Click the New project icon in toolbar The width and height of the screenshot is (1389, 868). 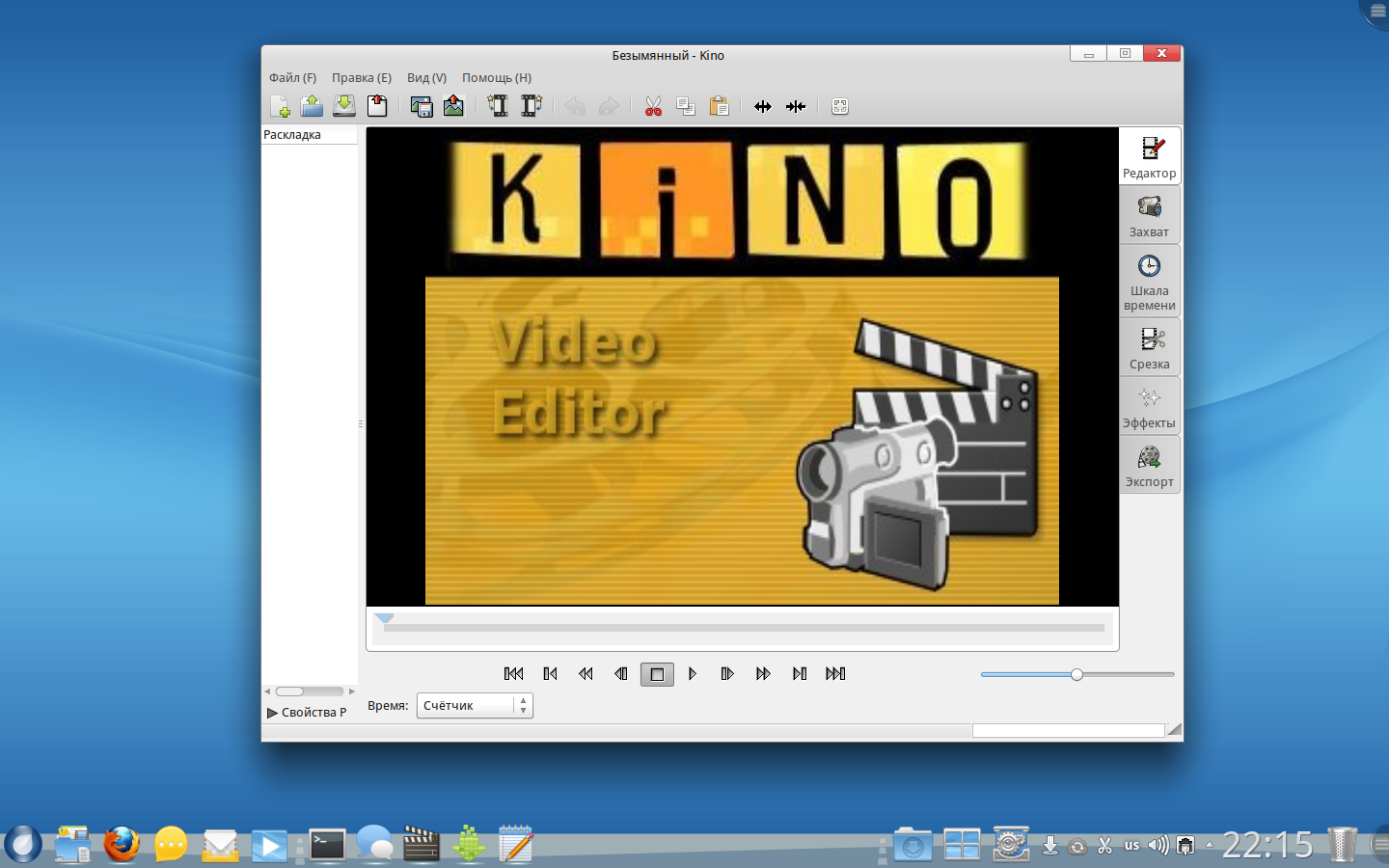pyautogui.click(x=280, y=106)
